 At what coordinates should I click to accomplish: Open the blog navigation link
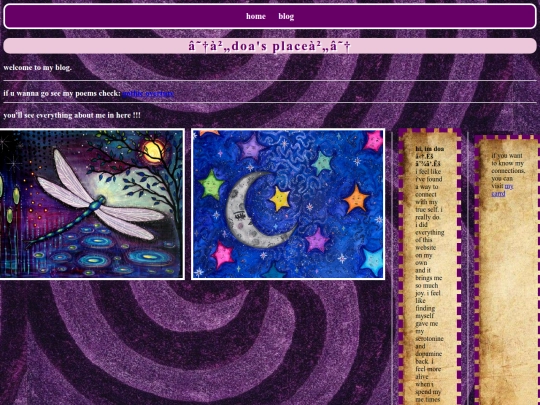(286, 16)
